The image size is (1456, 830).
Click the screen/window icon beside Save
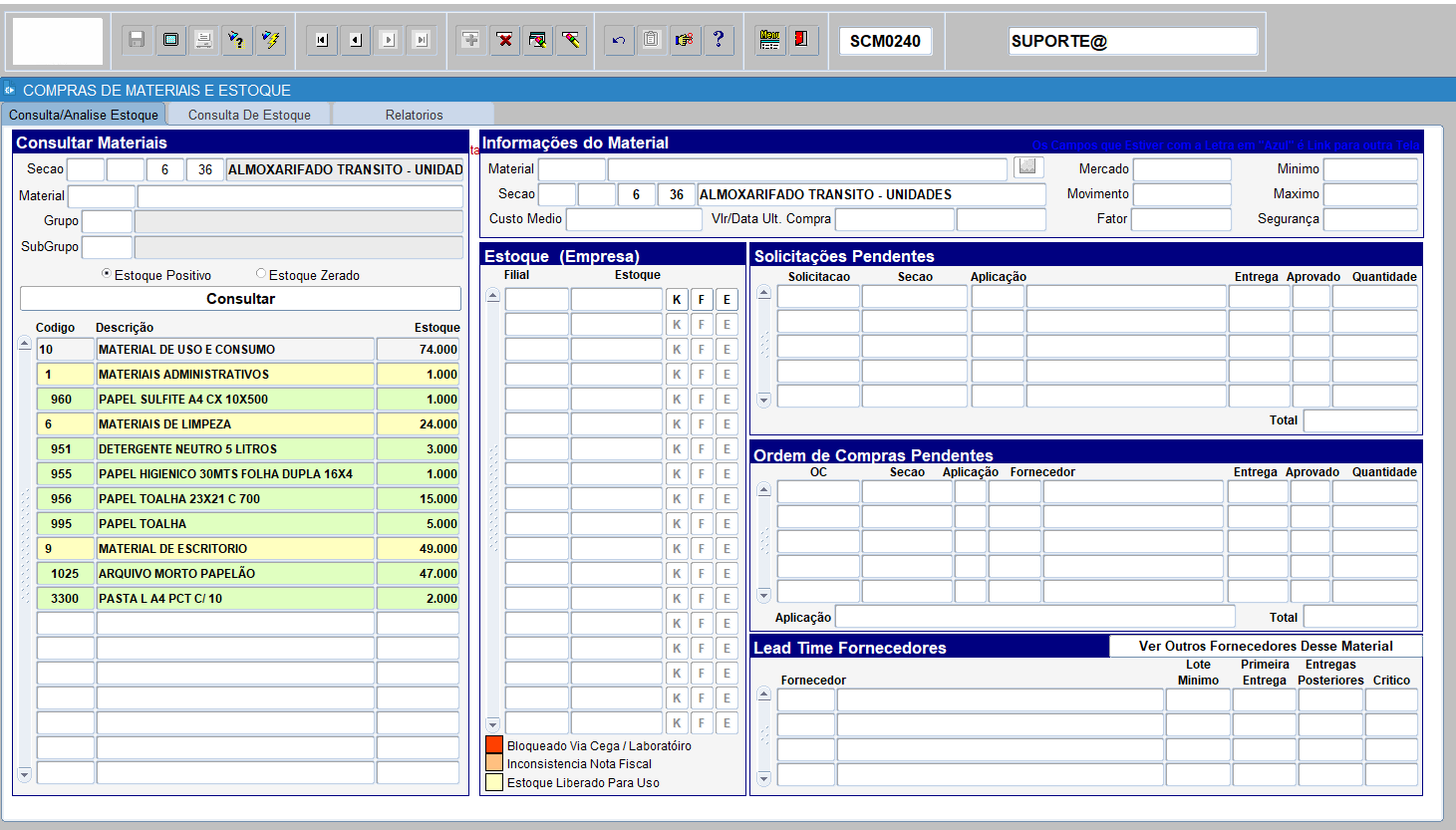point(170,40)
